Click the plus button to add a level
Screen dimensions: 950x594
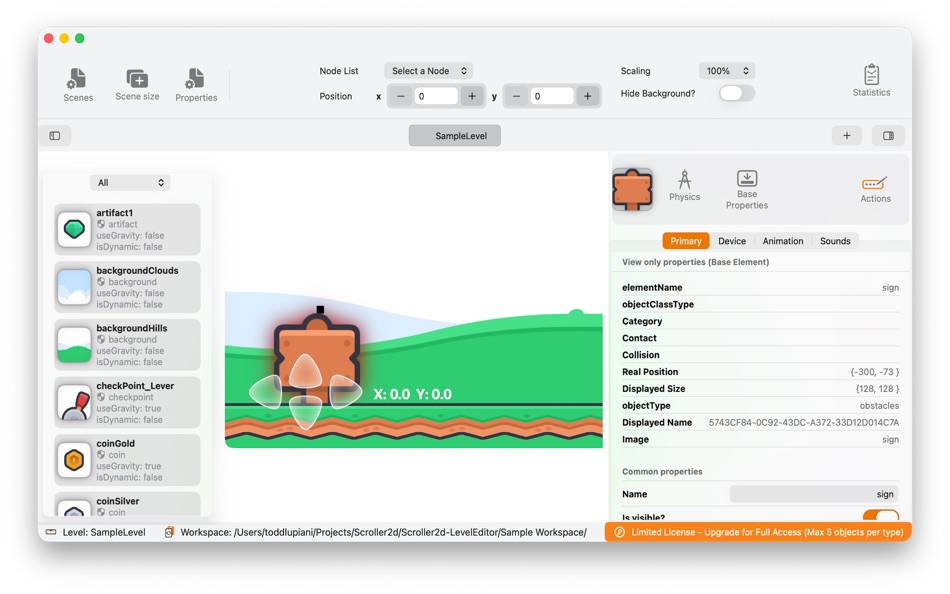tap(846, 135)
